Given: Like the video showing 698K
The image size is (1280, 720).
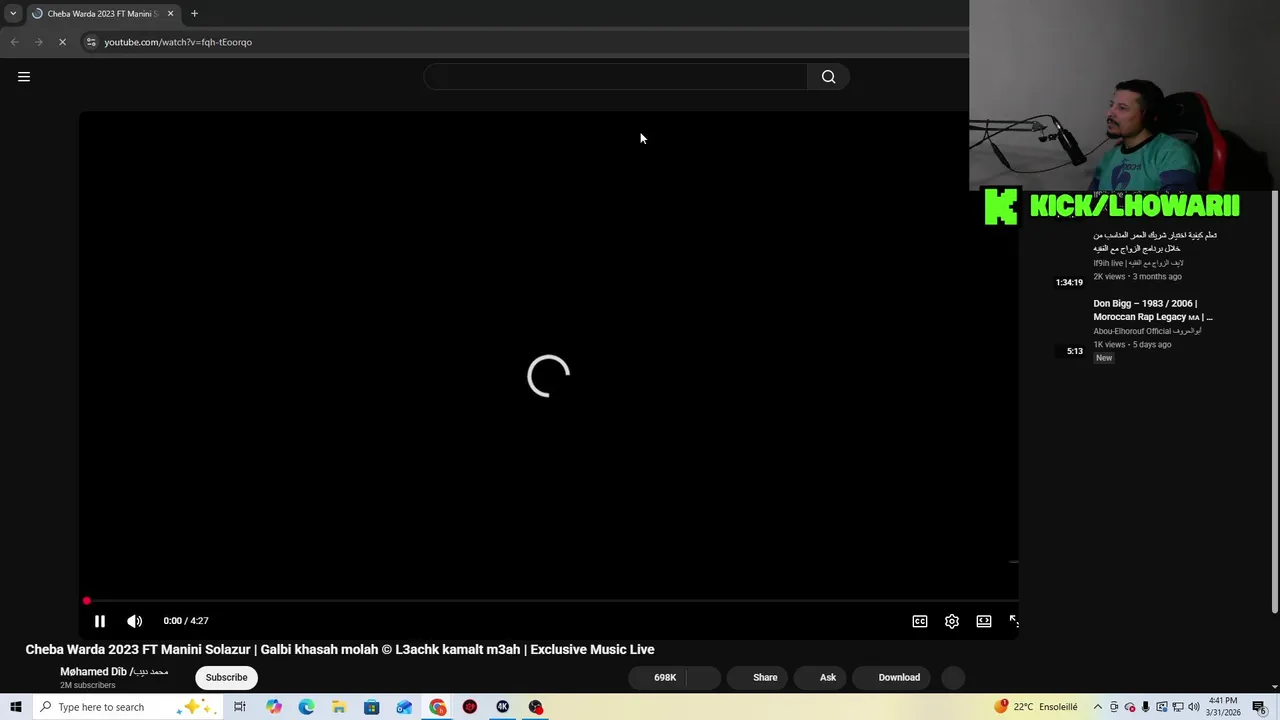Looking at the screenshot, I should [657, 677].
